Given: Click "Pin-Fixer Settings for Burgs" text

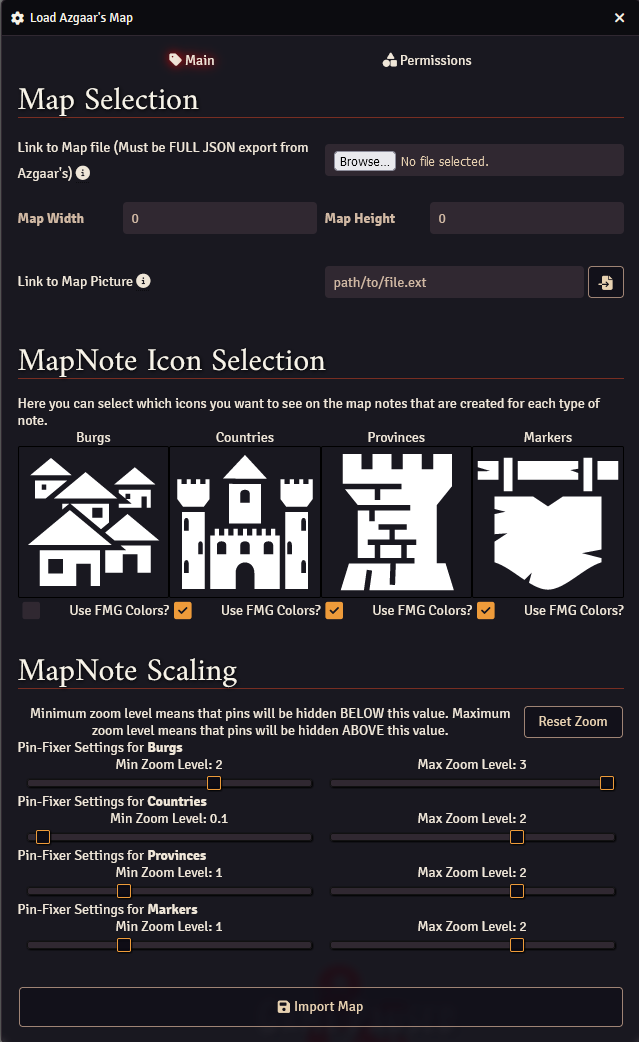Looking at the screenshot, I should coord(100,748).
